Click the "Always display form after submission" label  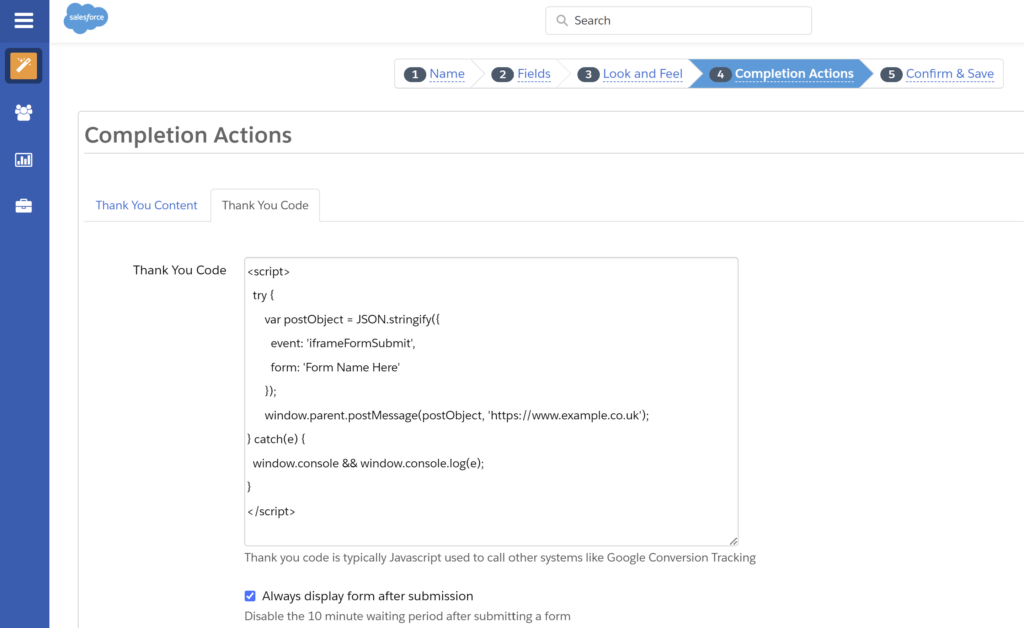click(x=367, y=596)
